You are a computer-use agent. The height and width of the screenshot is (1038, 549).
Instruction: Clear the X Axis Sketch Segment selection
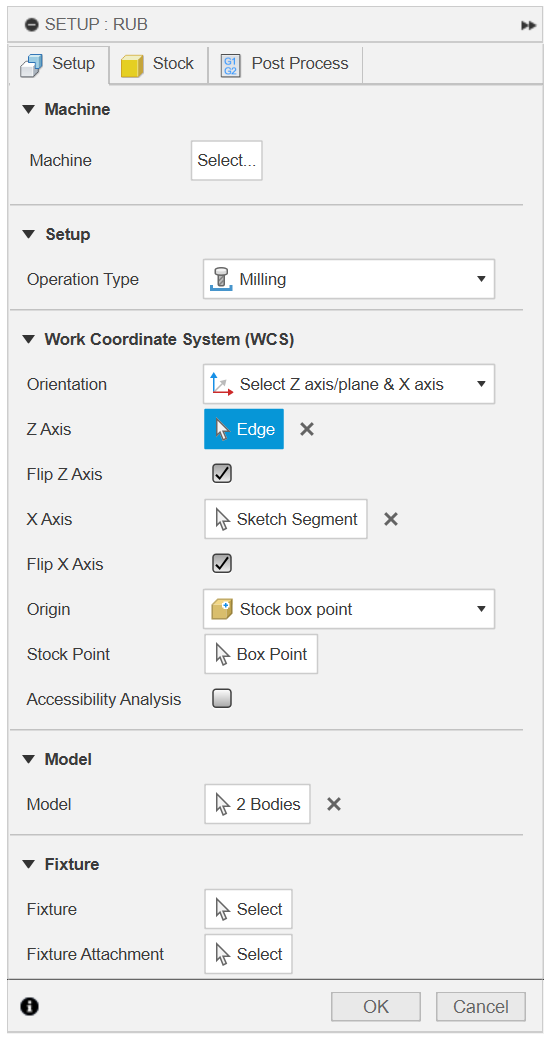point(391,519)
